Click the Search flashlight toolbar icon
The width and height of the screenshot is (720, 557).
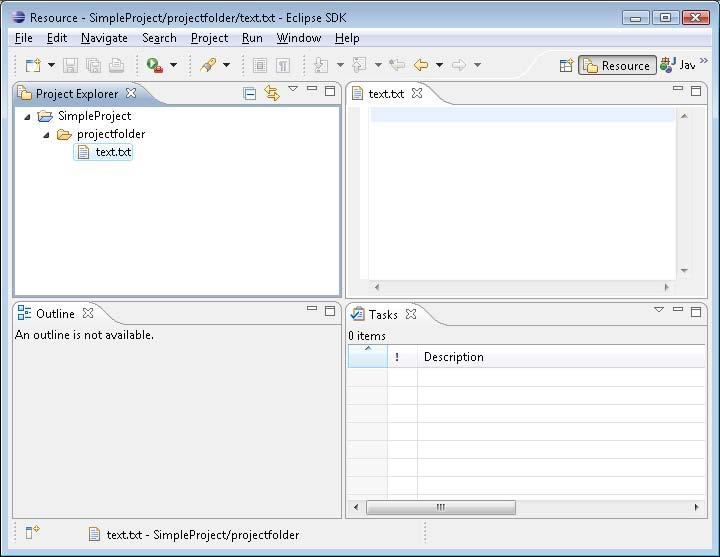click(x=208, y=65)
